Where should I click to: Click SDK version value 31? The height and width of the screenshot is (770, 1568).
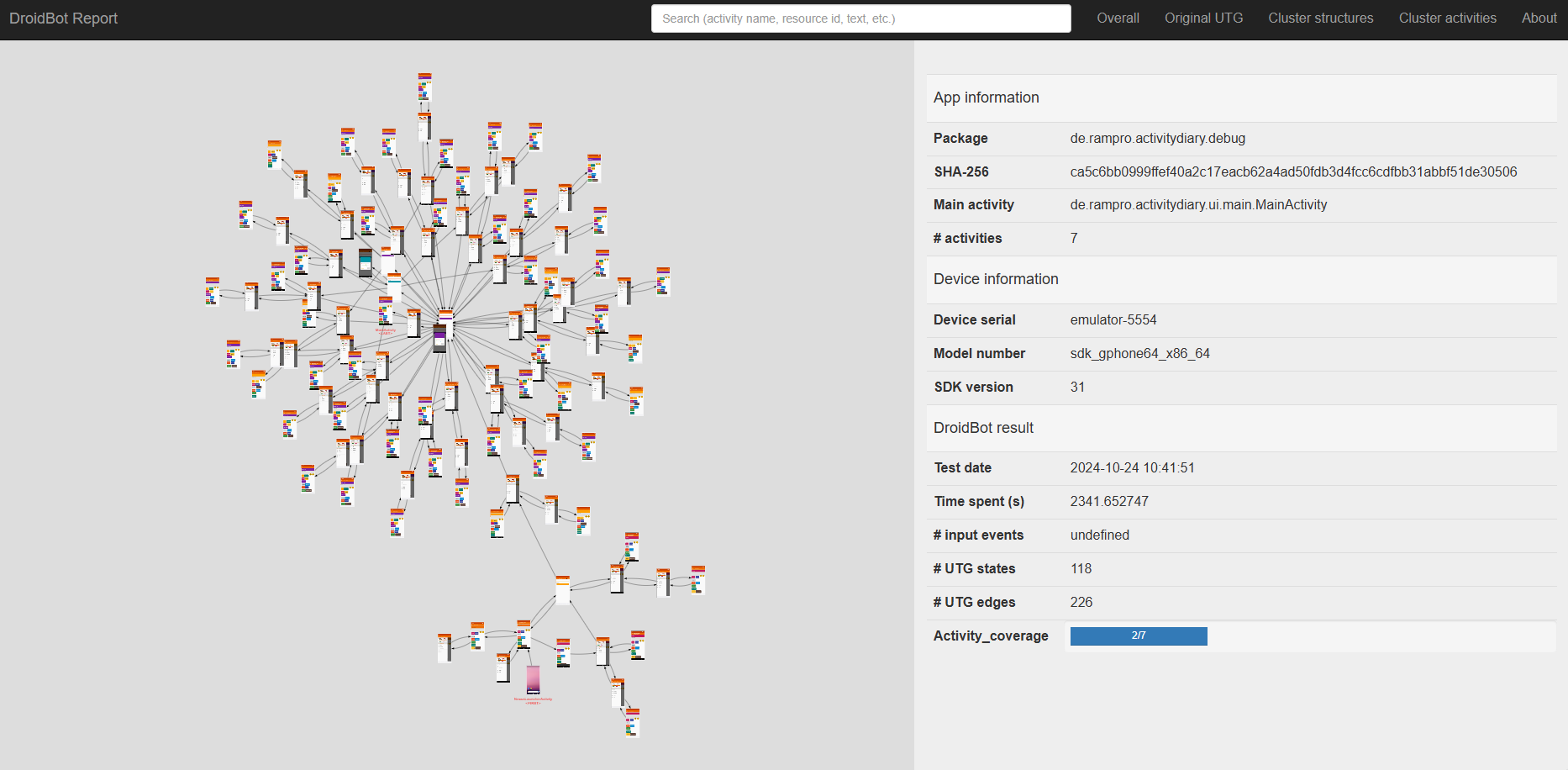point(1077,388)
